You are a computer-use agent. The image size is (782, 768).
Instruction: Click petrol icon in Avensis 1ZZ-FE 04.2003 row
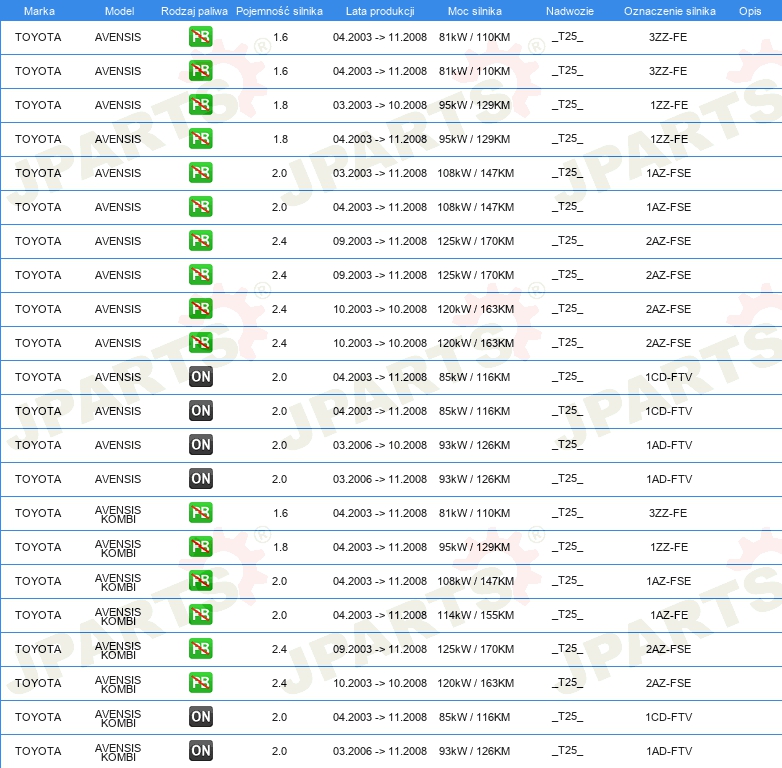[x=200, y=139]
